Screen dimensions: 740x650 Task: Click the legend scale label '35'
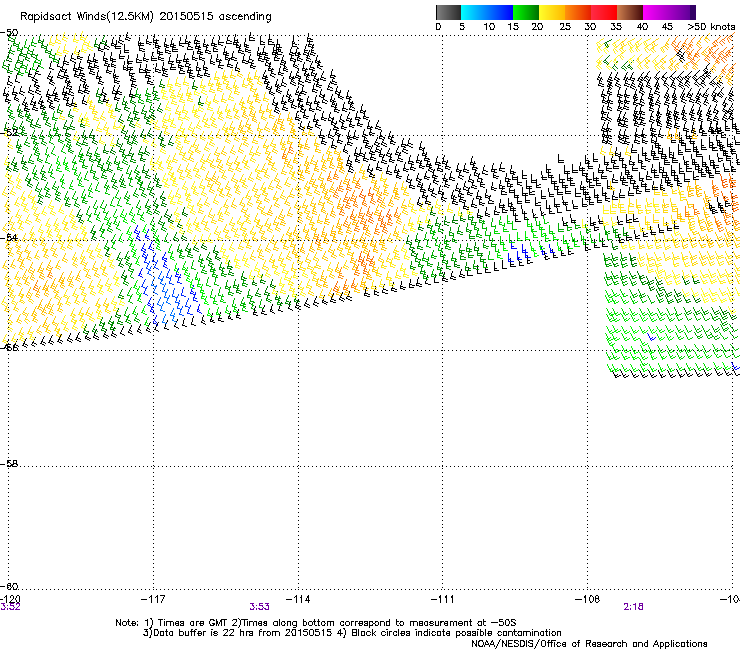pyautogui.click(x=616, y=27)
